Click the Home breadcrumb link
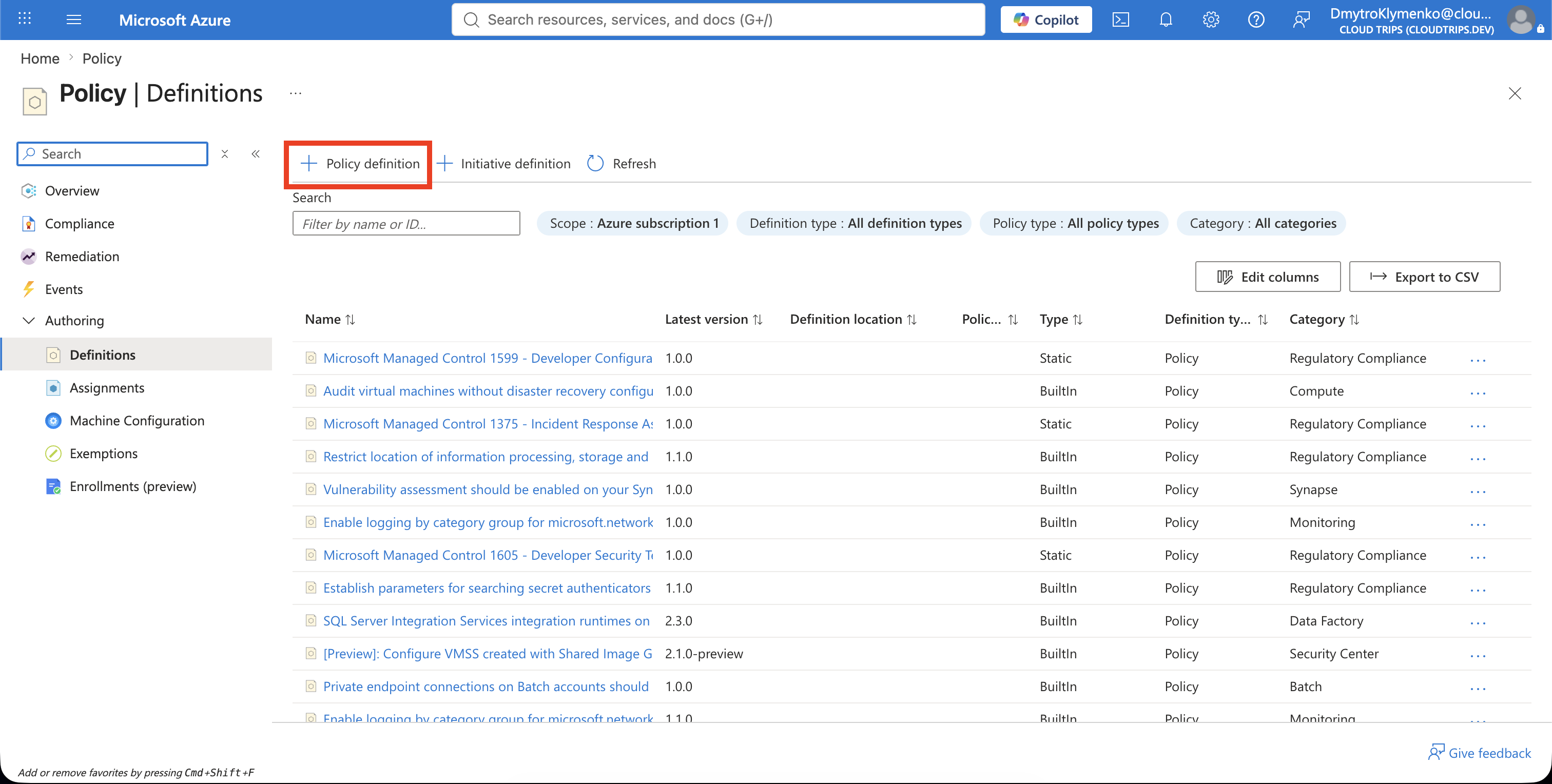Image resolution: width=1552 pixels, height=784 pixels. (x=40, y=58)
